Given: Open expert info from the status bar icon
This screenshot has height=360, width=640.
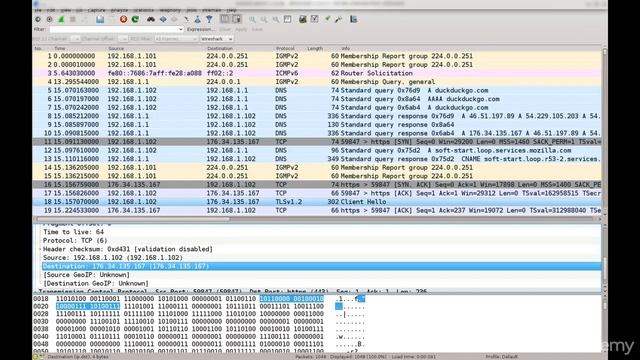Looking at the screenshot, I should point(35,356).
